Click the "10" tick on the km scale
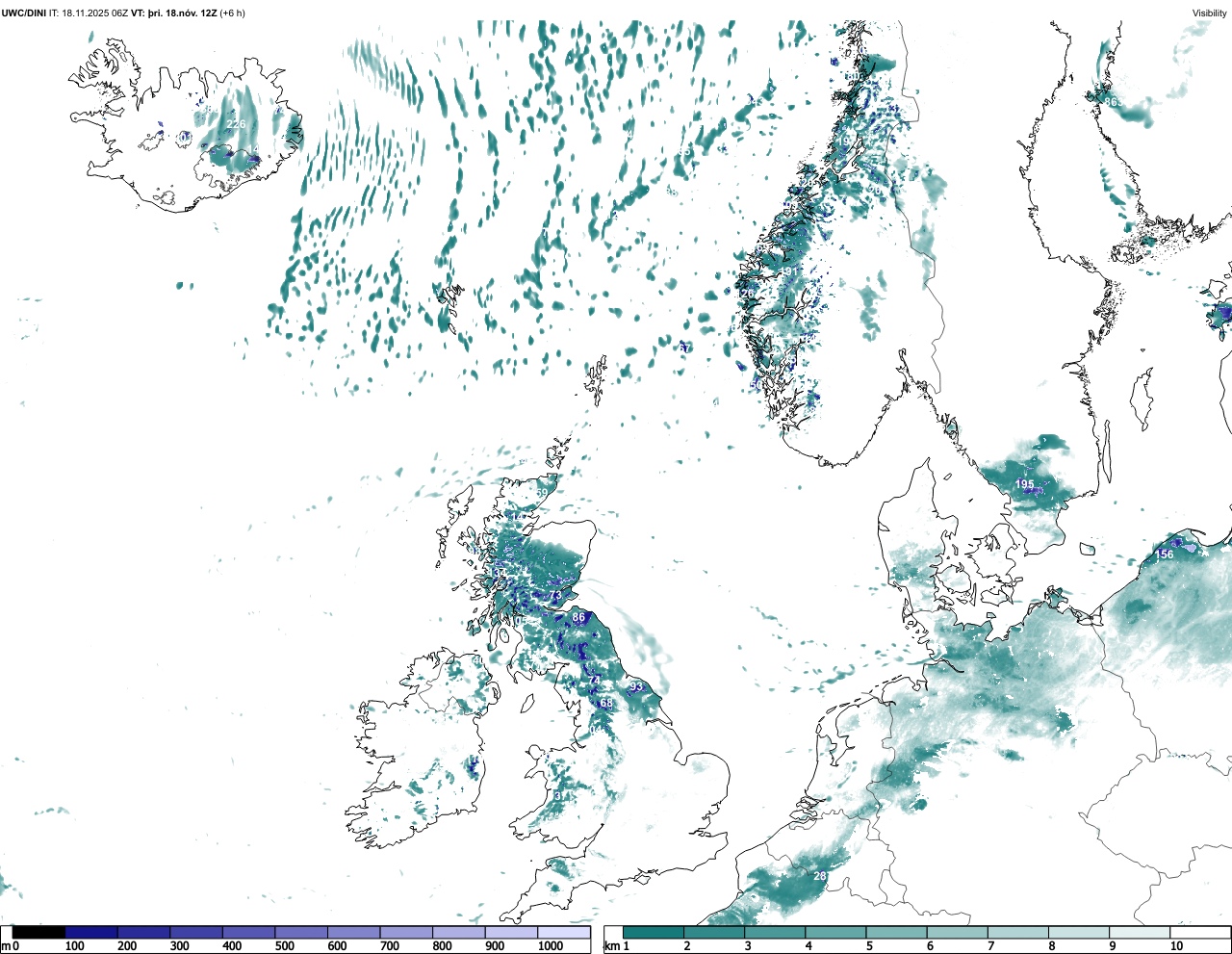This screenshot has width=1232, height=954. pyautogui.click(x=1176, y=946)
